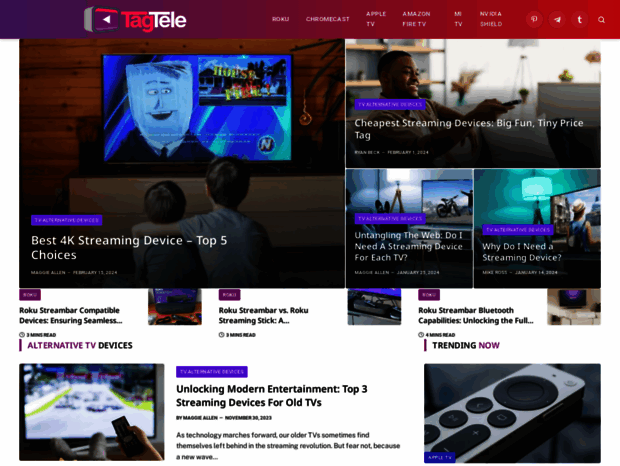Click category tag on Best 4K Streaming article

(x=66, y=220)
